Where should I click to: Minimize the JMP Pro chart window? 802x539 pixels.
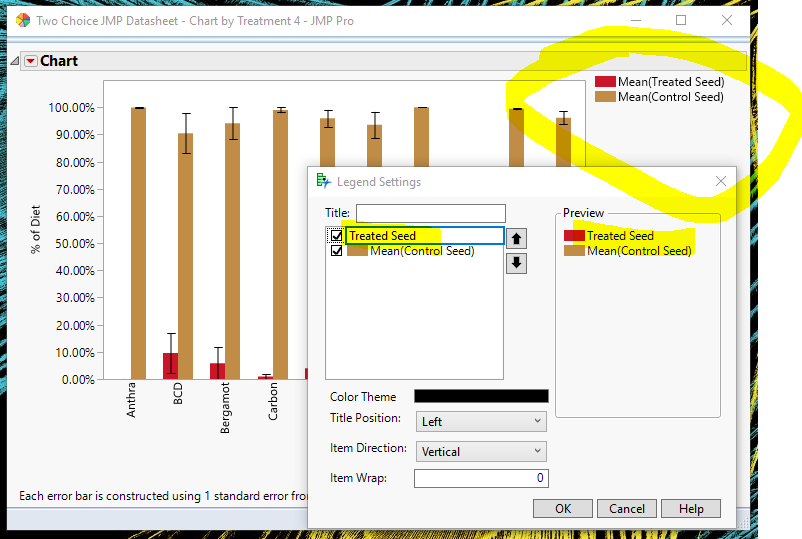(x=636, y=20)
